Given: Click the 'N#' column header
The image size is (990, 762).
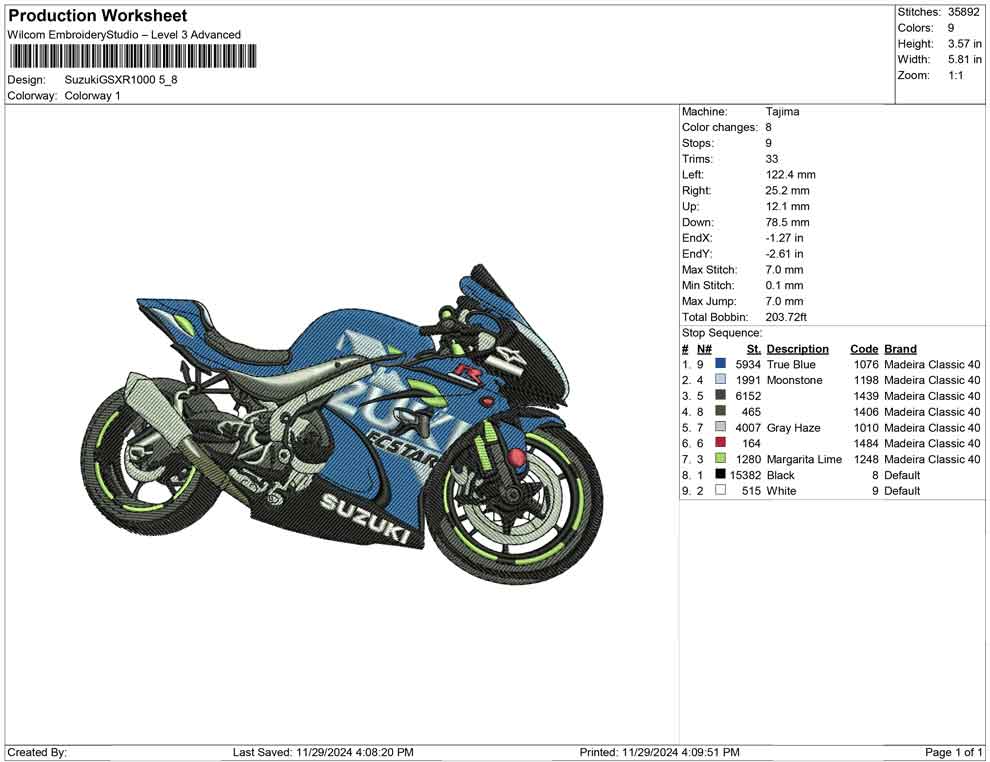Looking at the screenshot, I should point(704,349).
